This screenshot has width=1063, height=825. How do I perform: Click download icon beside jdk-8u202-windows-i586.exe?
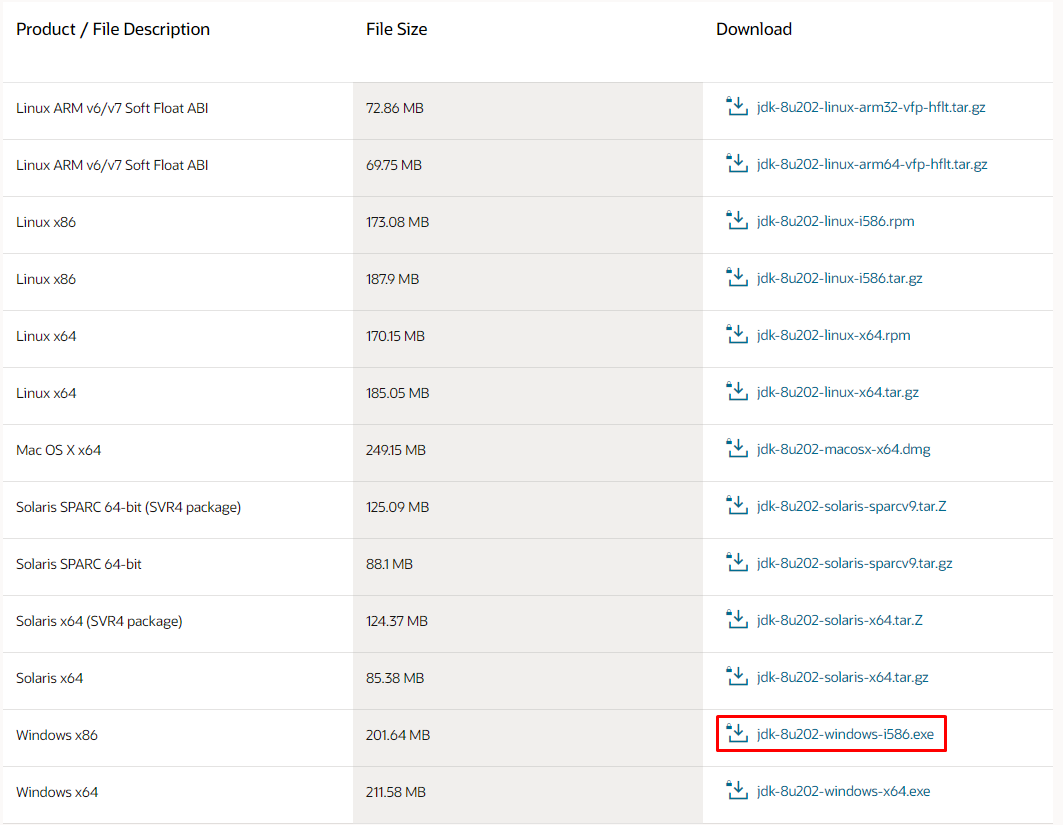[x=737, y=733]
